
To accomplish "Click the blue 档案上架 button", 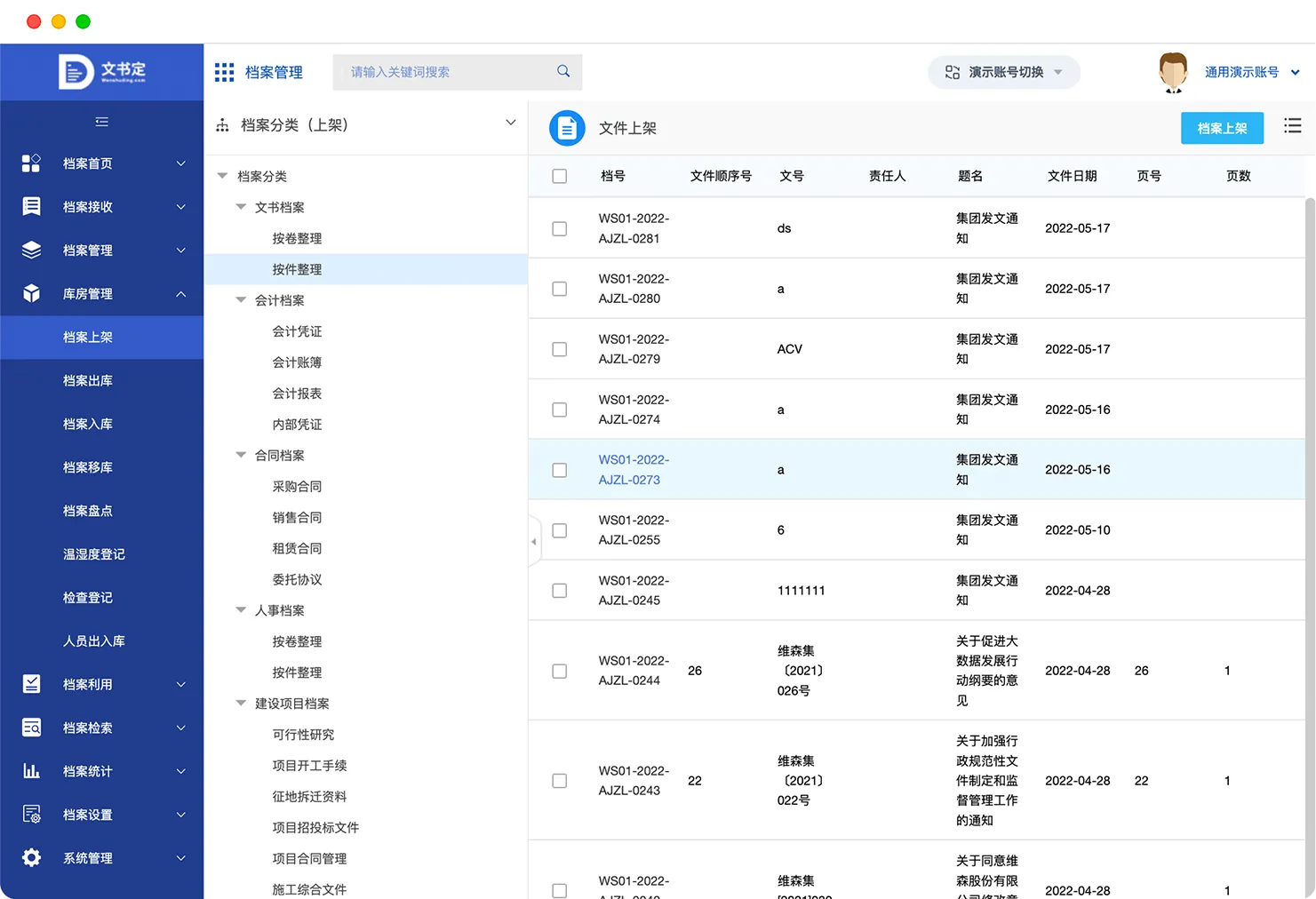I will pos(1222,128).
